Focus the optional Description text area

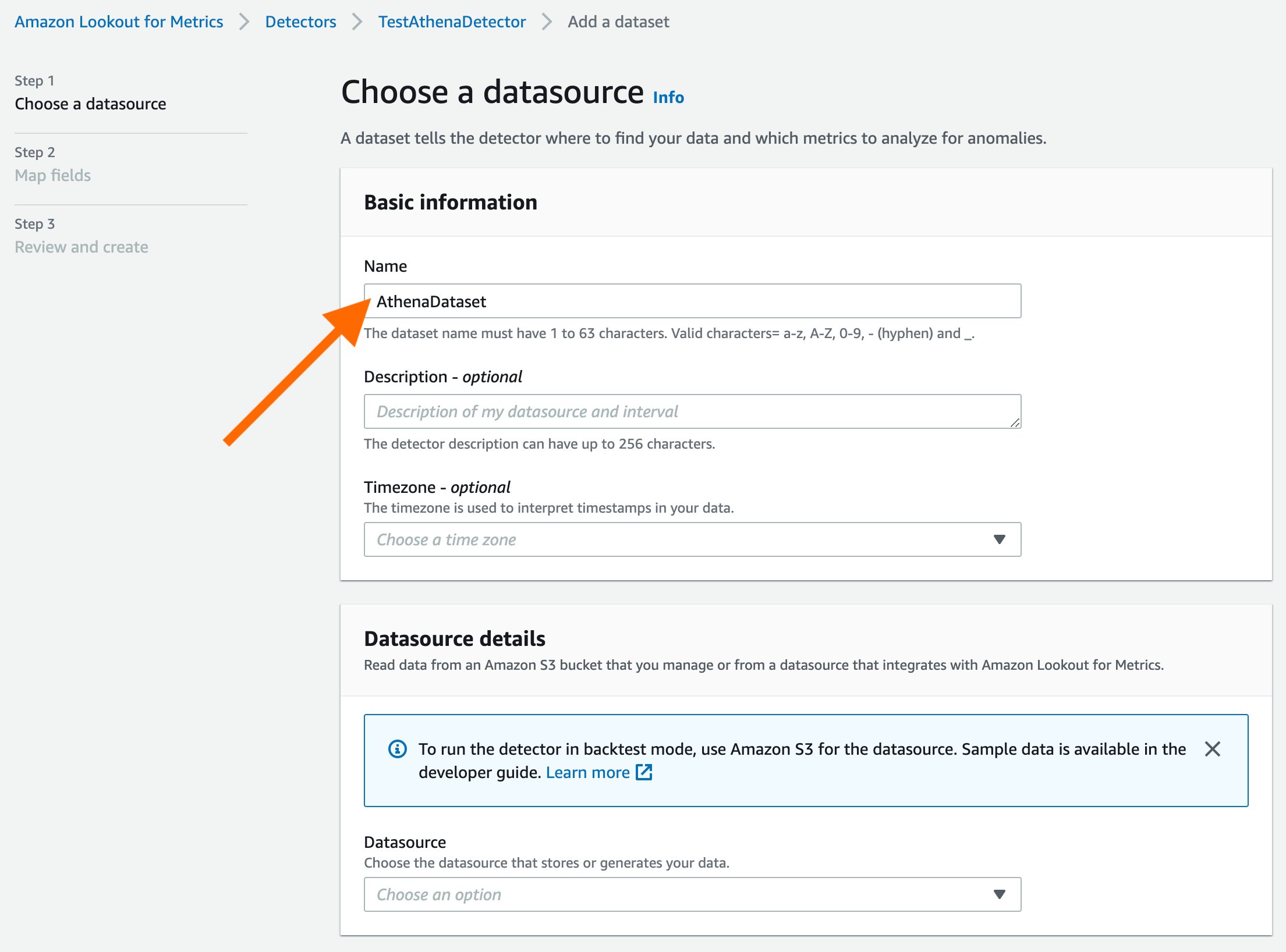pyautogui.click(x=692, y=411)
